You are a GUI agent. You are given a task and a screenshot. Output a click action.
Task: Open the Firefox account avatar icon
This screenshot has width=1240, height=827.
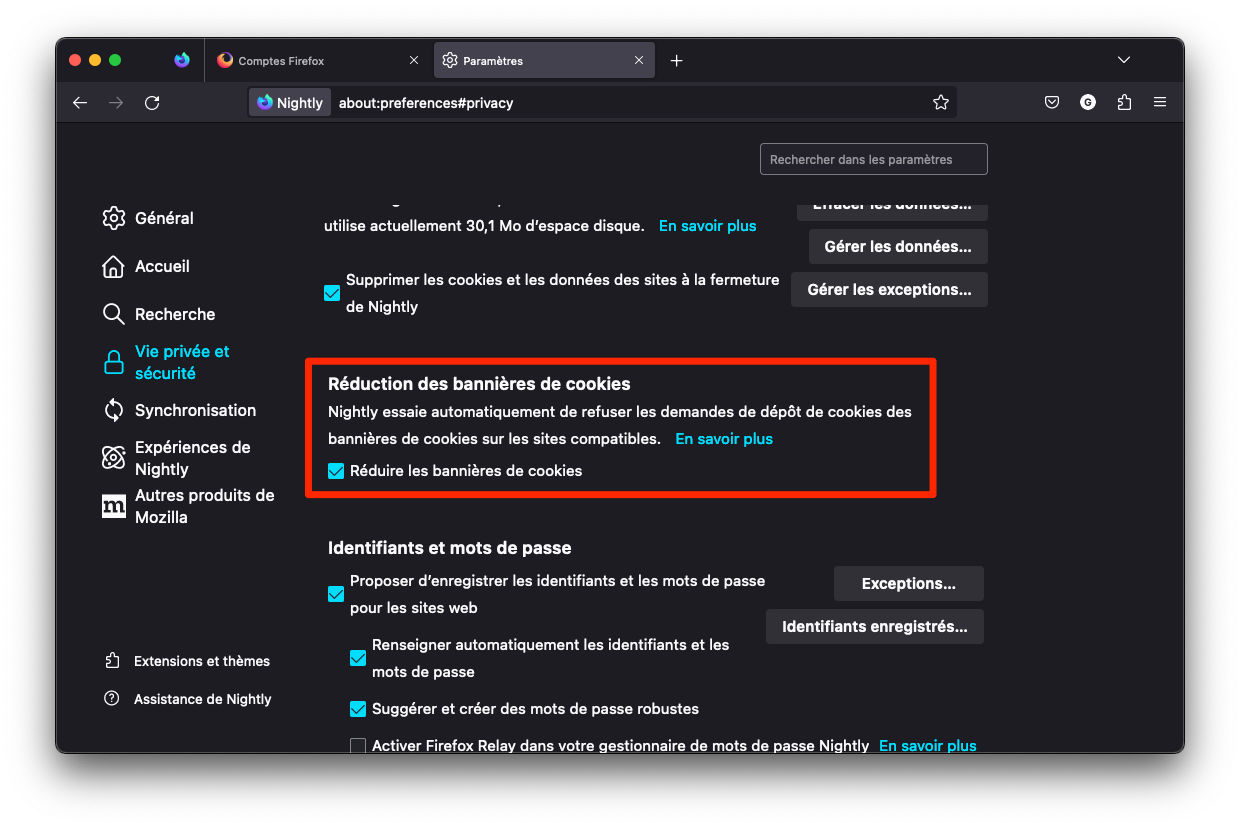point(1088,102)
